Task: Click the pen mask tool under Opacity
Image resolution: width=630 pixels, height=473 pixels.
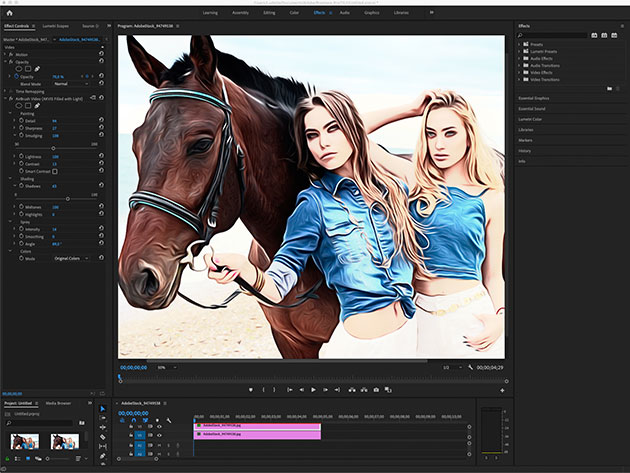Action: [x=37, y=67]
